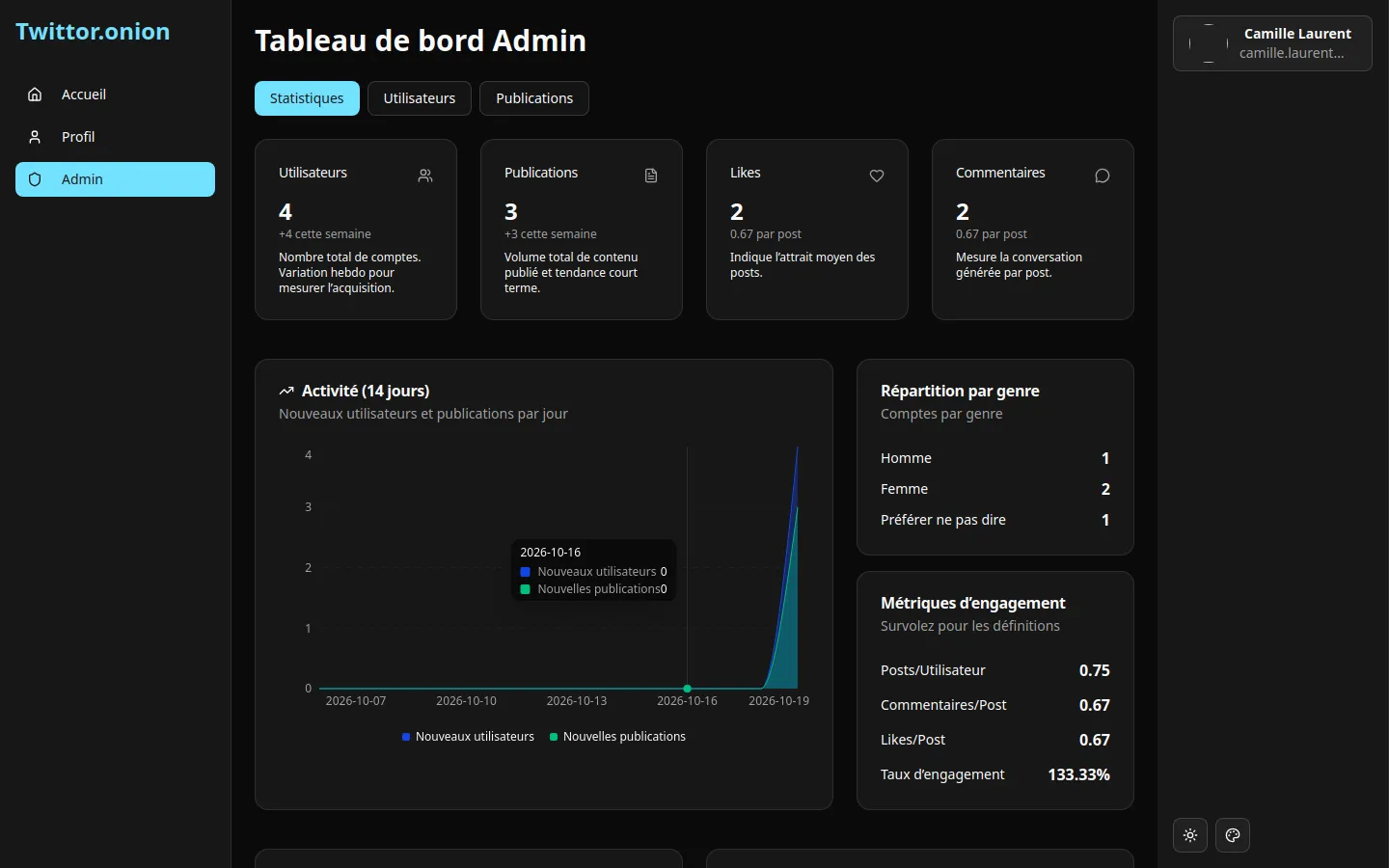The height and width of the screenshot is (868, 1389).
Task: Switch to the Publications tab
Action: pos(534,98)
